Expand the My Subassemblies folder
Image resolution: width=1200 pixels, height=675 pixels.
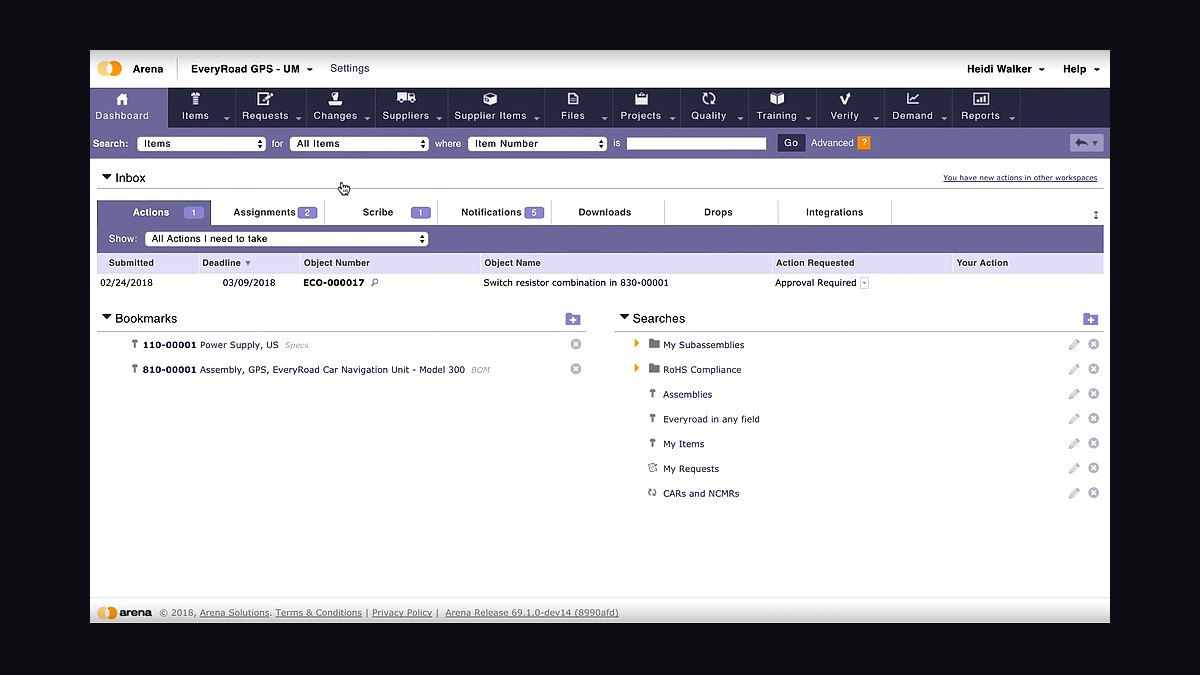coord(637,344)
